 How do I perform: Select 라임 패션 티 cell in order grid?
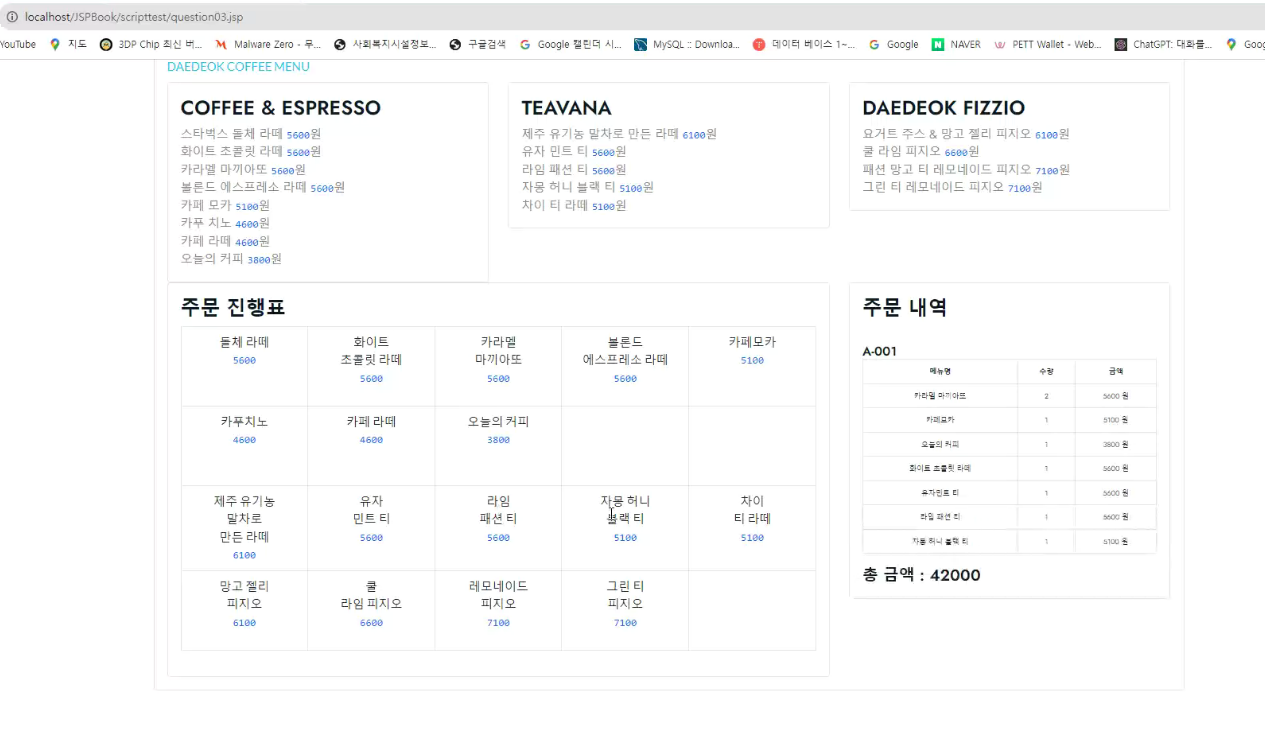[x=498, y=528]
